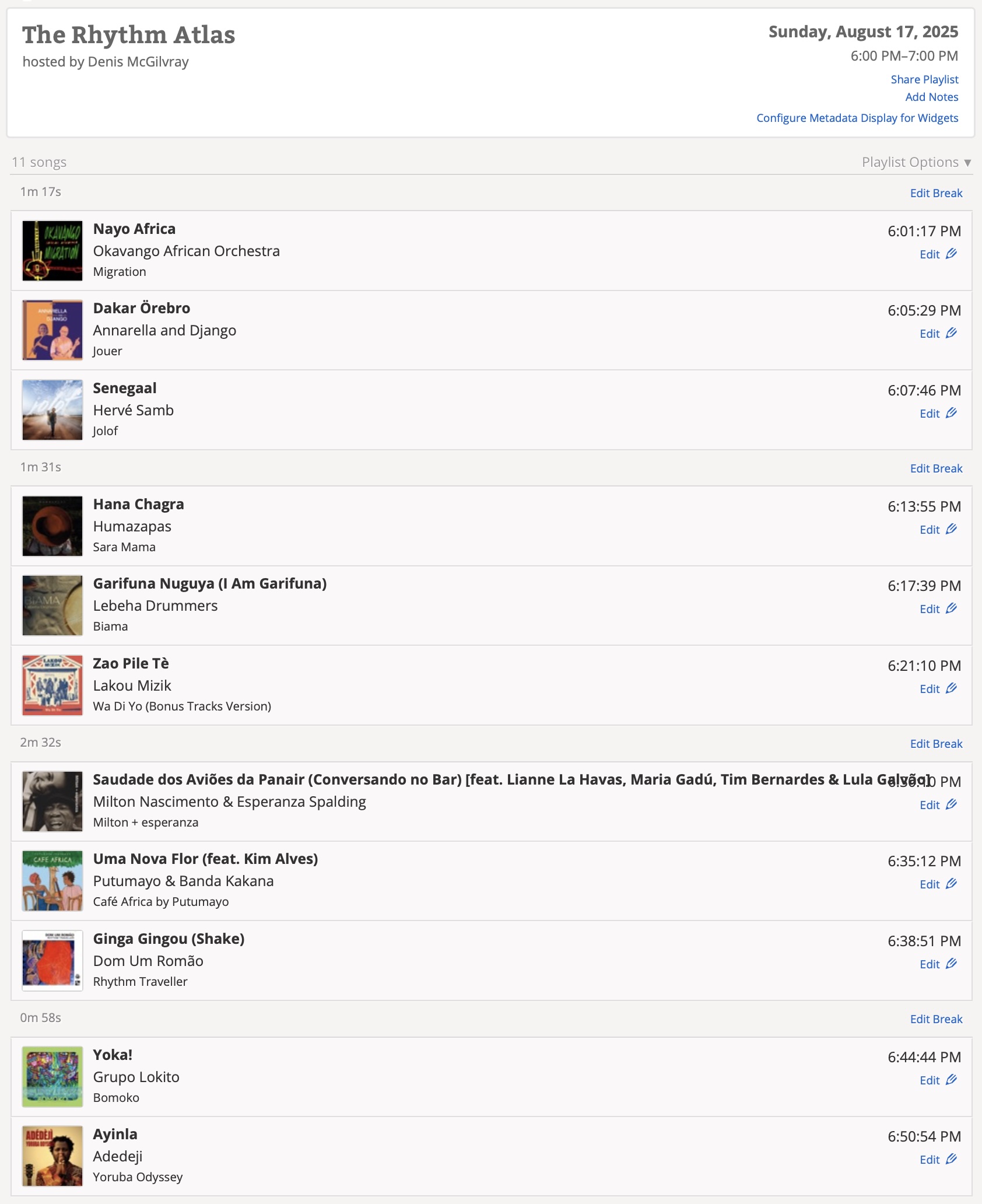The height and width of the screenshot is (1204, 982).
Task: Click the pencil icon beside Dakar Örebro
Action: pyautogui.click(x=951, y=333)
